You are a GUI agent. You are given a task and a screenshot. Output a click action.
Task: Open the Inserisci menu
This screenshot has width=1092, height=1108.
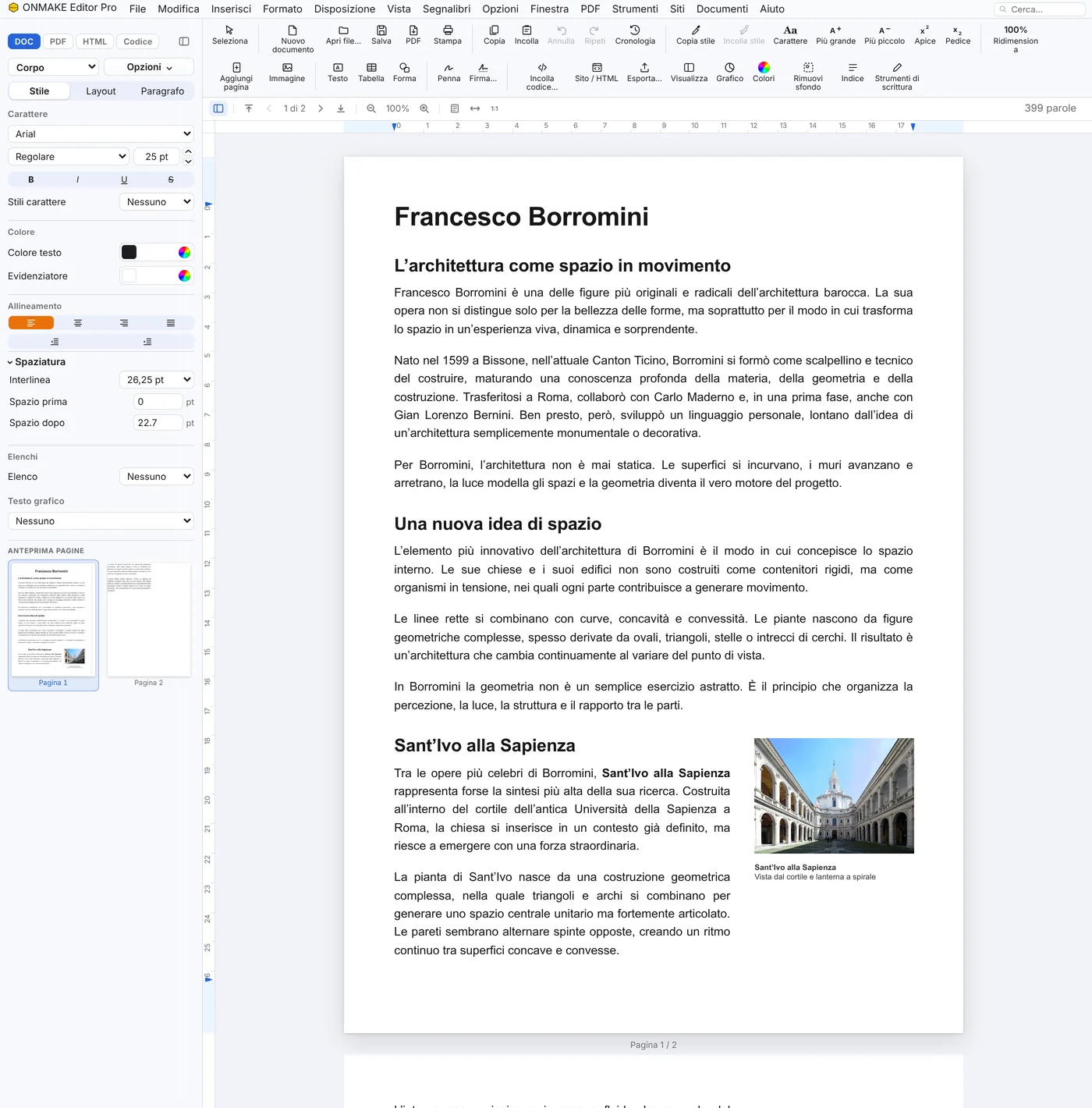(231, 9)
